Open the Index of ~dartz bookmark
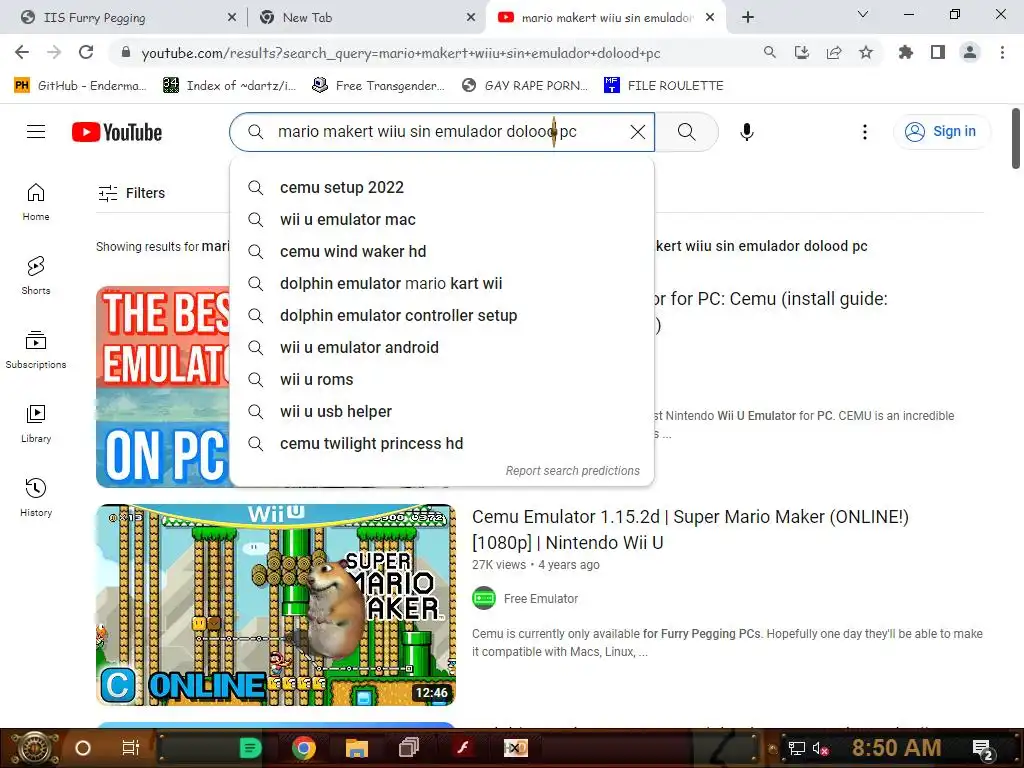Screen dimensions: 1024x768 pos(230,86)
